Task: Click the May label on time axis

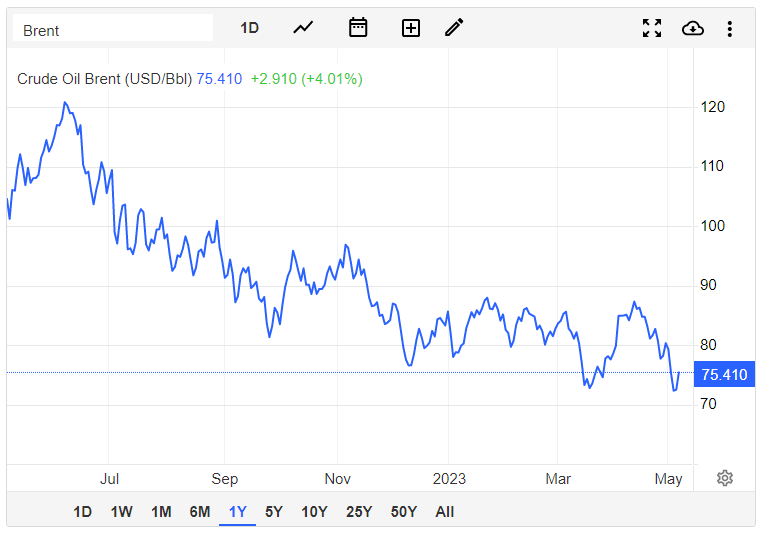Action: tap(668, 478)
